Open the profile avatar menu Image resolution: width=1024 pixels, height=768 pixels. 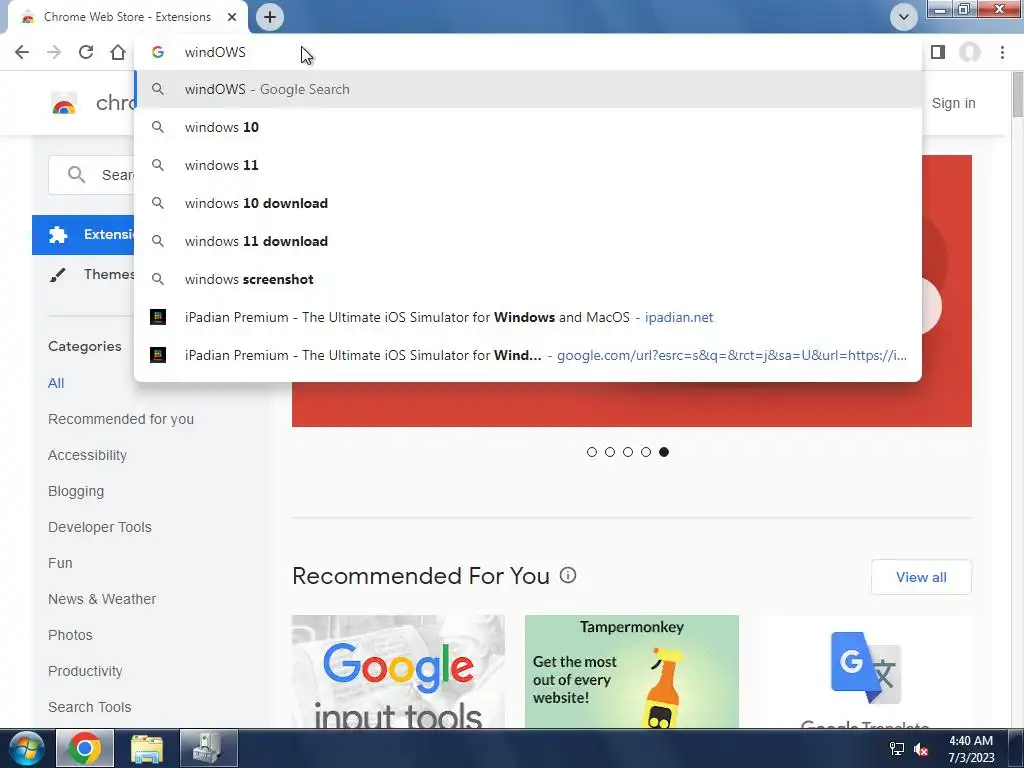pos(970,52)
